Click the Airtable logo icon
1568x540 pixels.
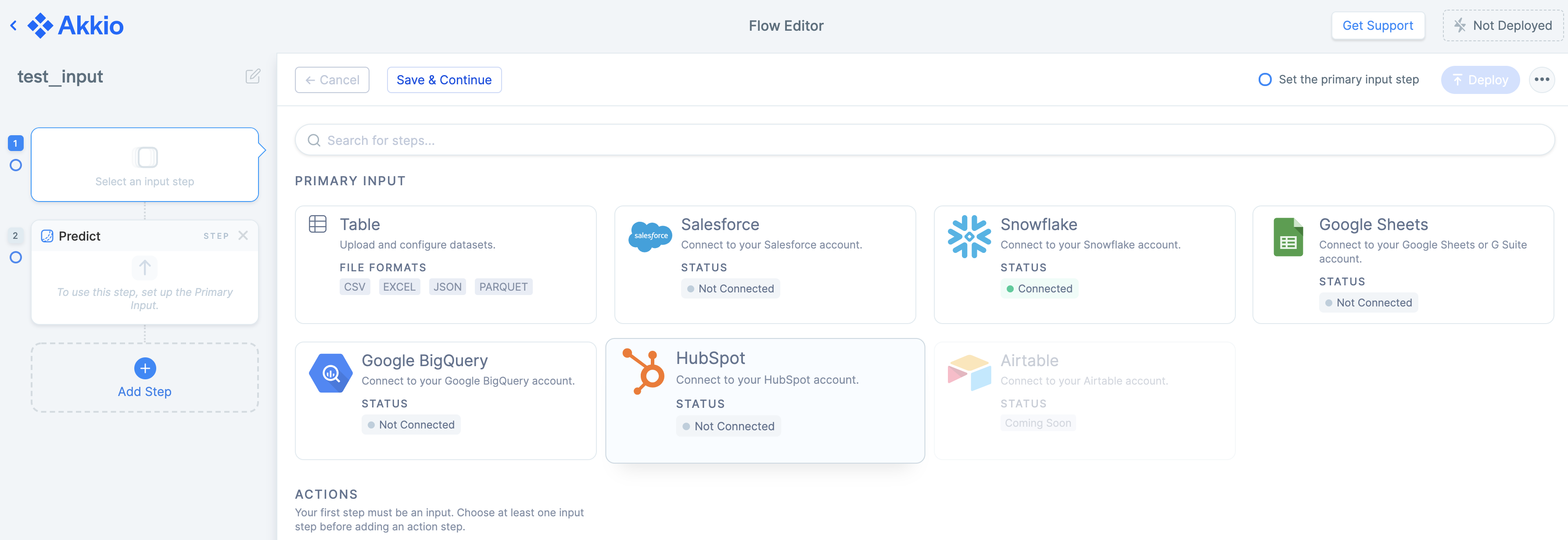point(969,373)
